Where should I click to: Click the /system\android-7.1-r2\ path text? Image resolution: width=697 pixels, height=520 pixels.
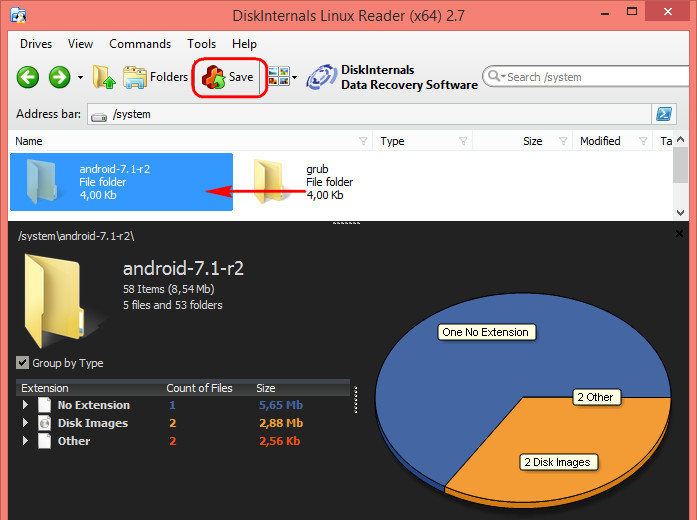[76, 236]
